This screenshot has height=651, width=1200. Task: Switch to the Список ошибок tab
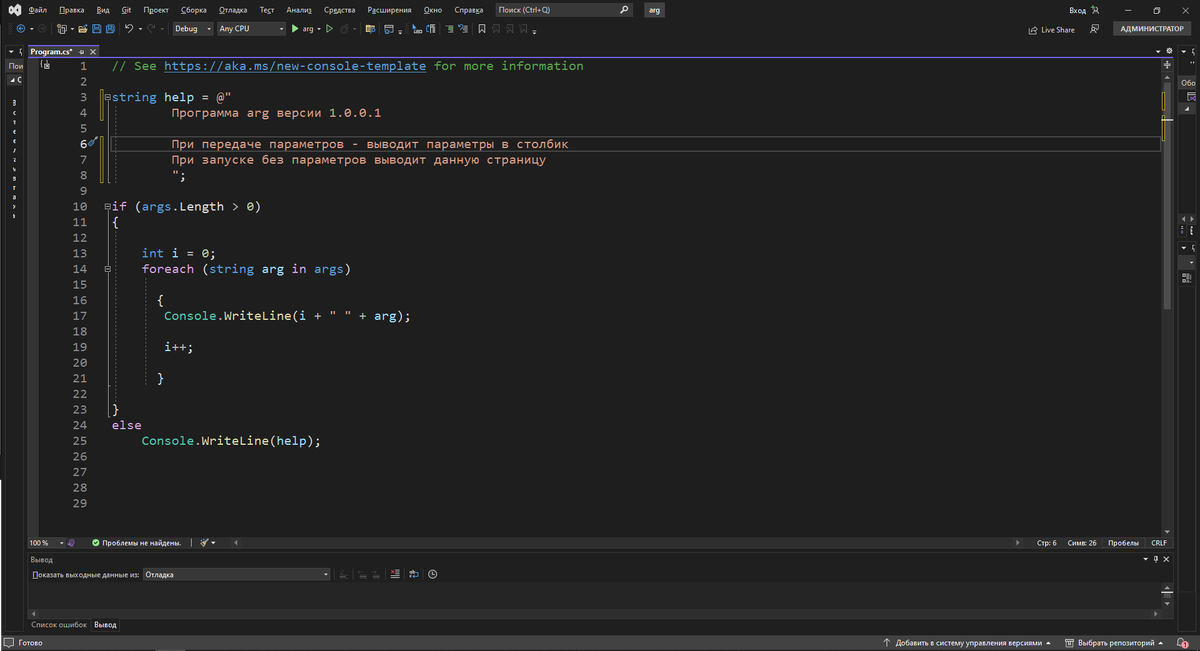tap(59, 624)
